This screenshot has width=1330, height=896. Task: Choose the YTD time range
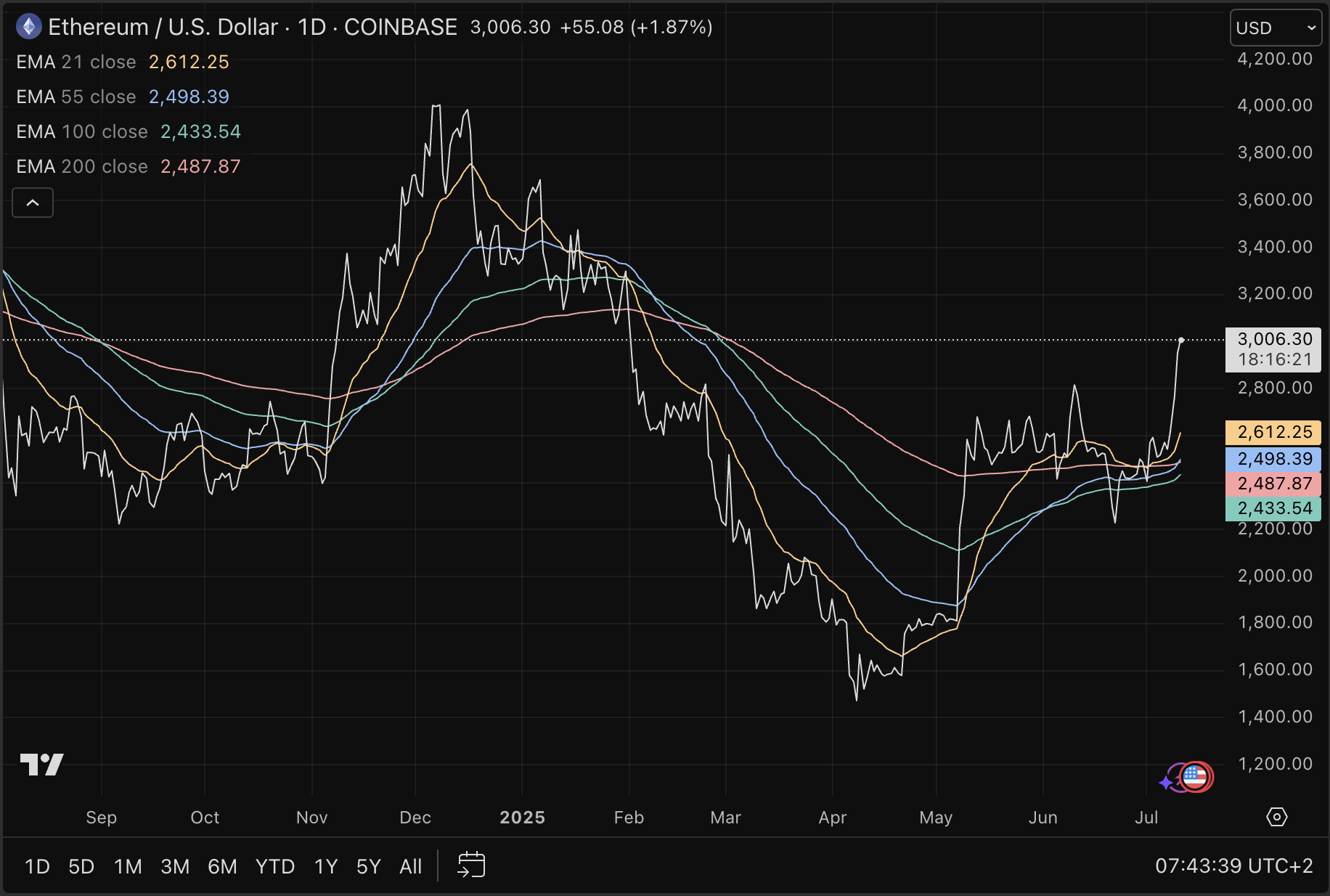[274, 866]
